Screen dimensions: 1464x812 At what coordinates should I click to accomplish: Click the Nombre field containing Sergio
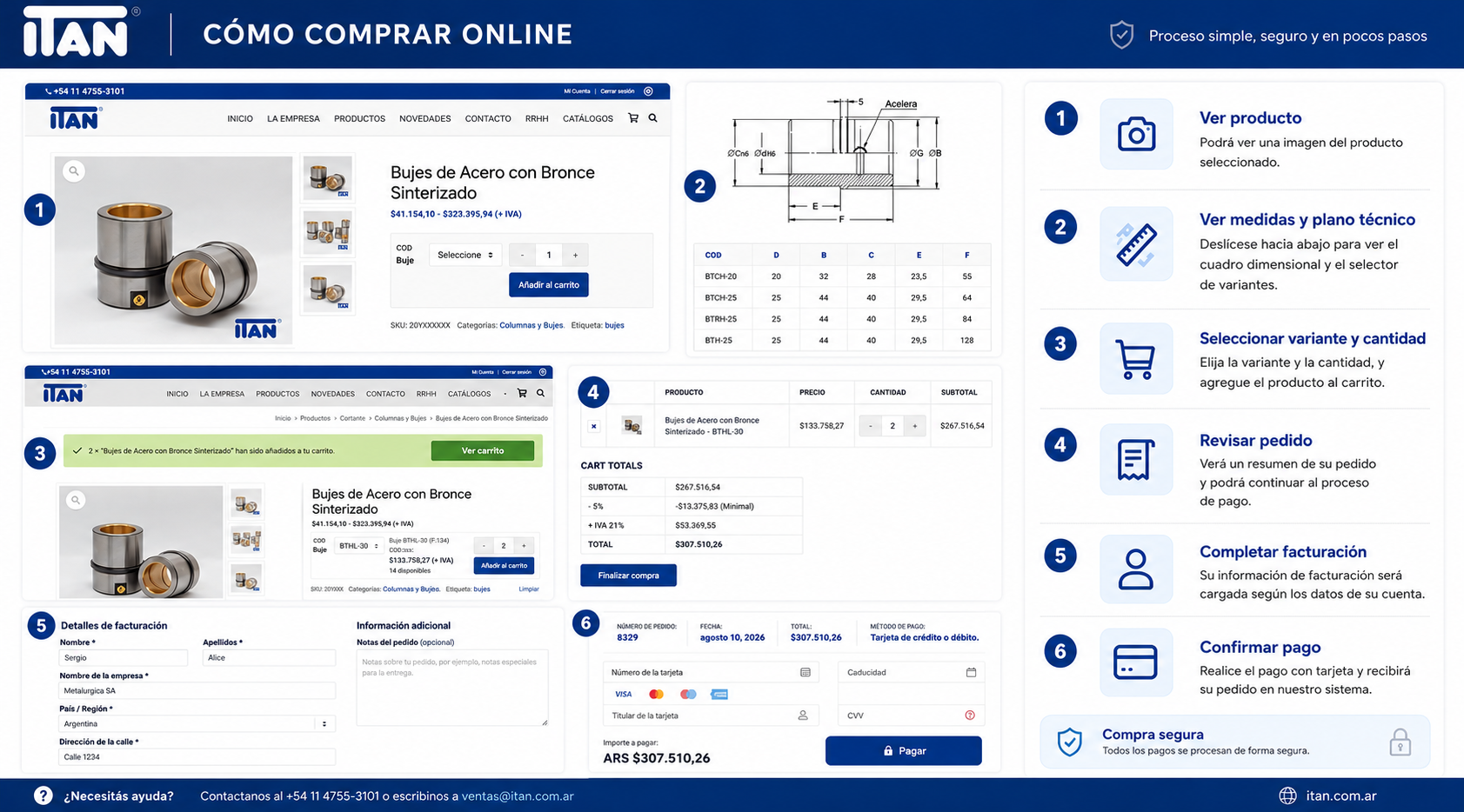(124, 658)
